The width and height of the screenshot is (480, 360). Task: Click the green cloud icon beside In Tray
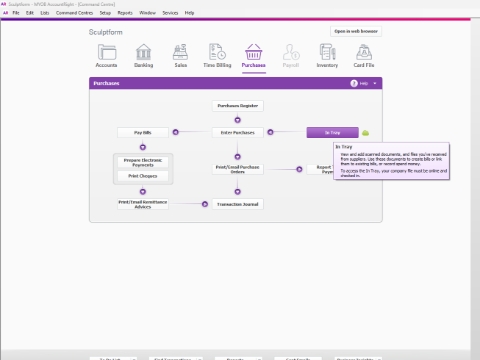(366, 133)
